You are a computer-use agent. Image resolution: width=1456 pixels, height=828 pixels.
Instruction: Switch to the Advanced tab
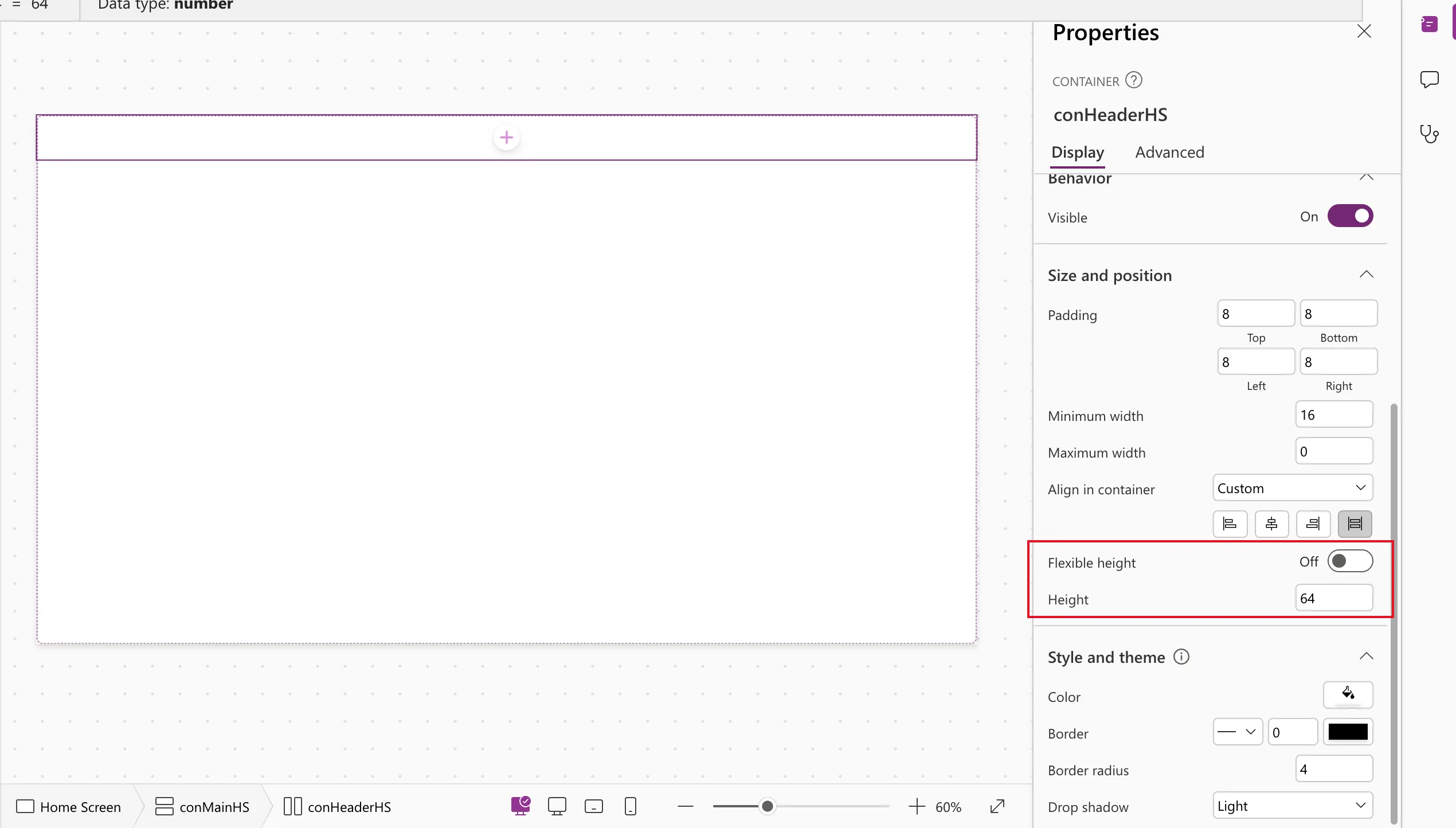tap(1169, 153)
